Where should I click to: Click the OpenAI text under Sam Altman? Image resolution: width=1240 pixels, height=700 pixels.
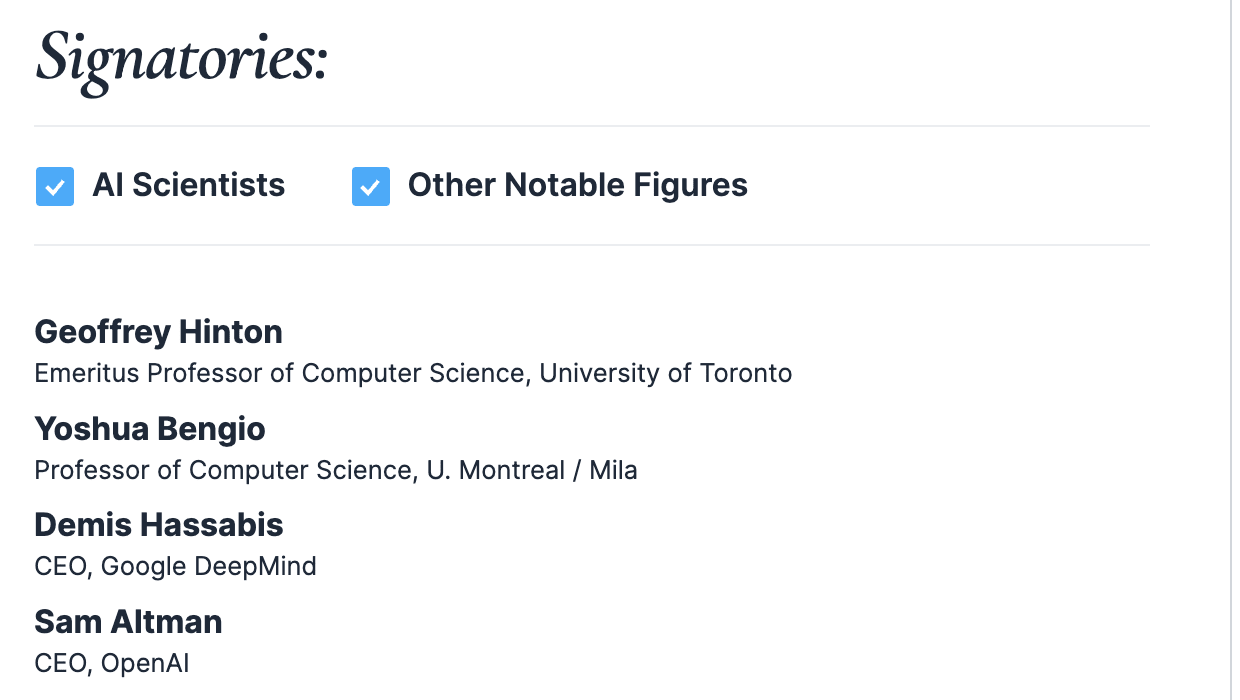(x=145, y=664)
